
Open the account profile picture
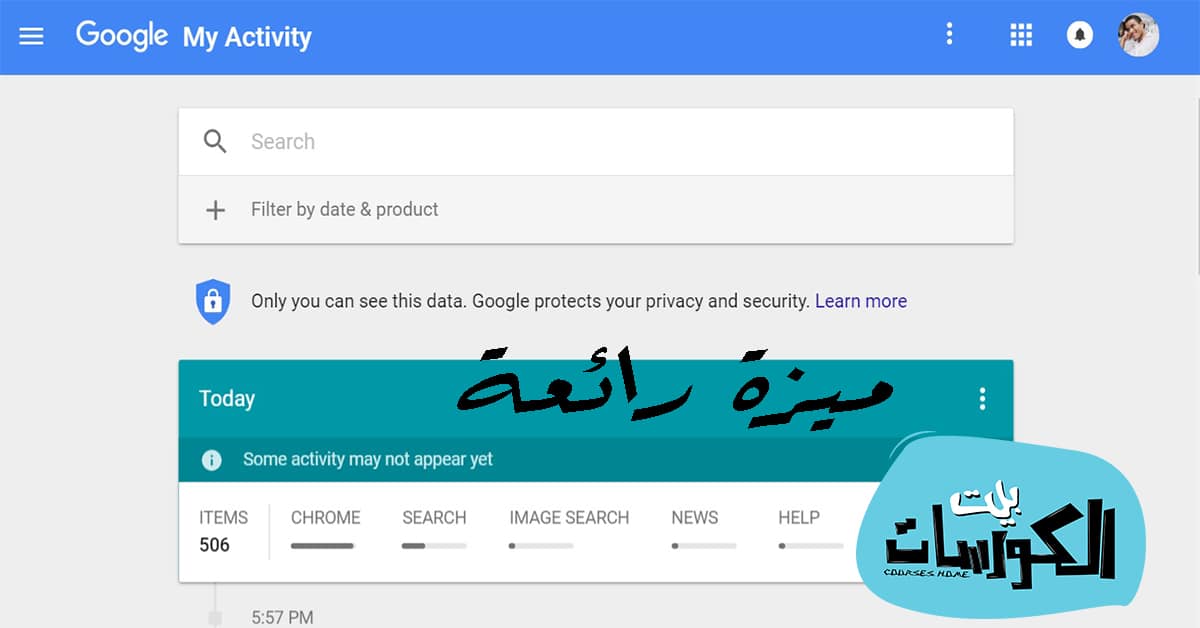tap(1138, 35)
